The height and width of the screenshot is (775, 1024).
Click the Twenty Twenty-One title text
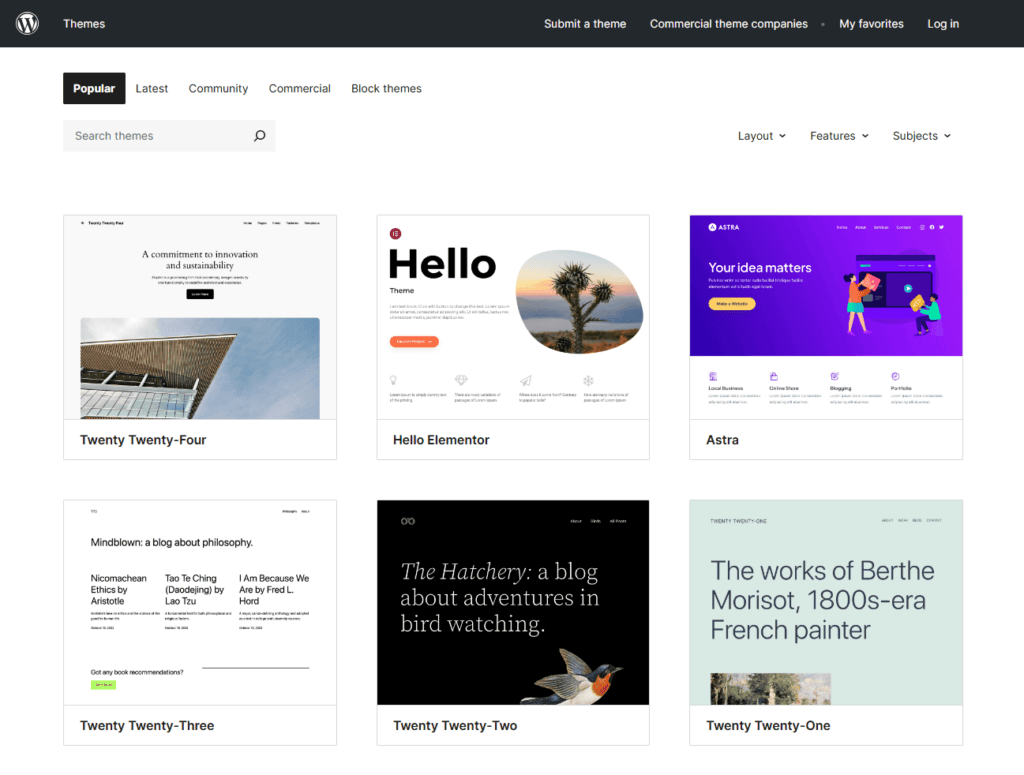[x=768, y=725]
